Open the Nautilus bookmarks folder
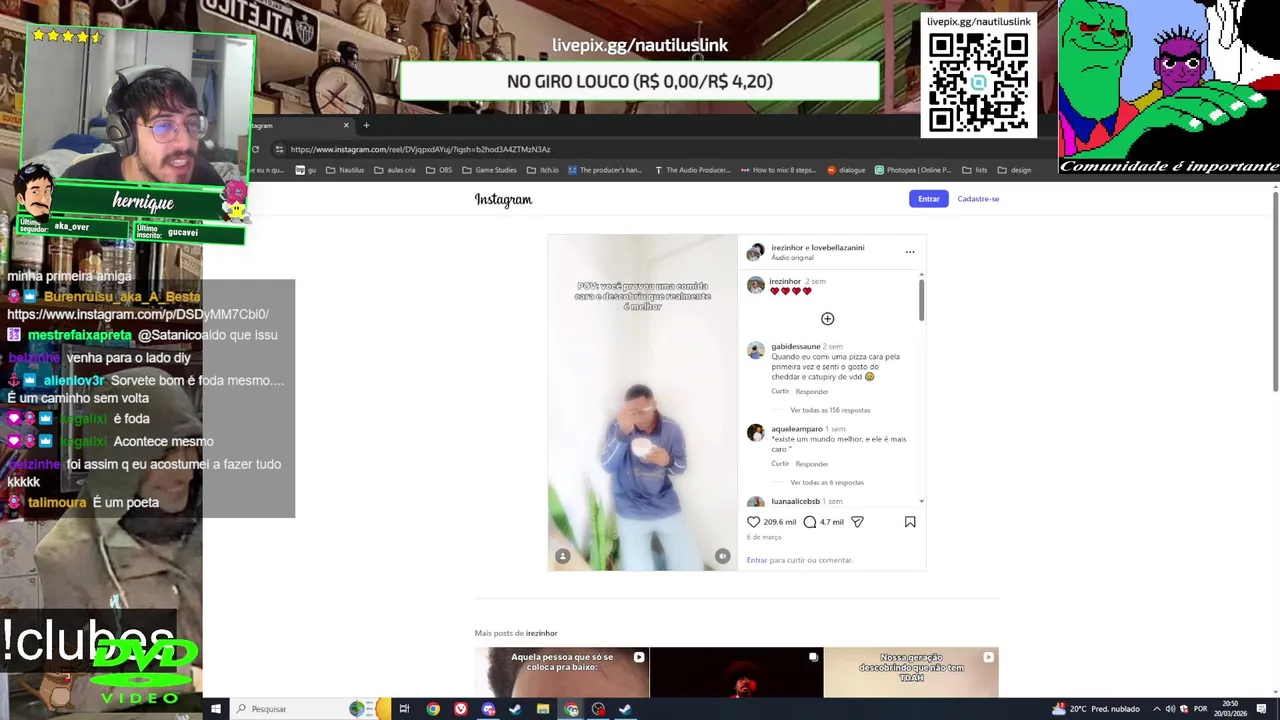The height and width of the screenshot is (720, 1280). (x=345, y=170)
